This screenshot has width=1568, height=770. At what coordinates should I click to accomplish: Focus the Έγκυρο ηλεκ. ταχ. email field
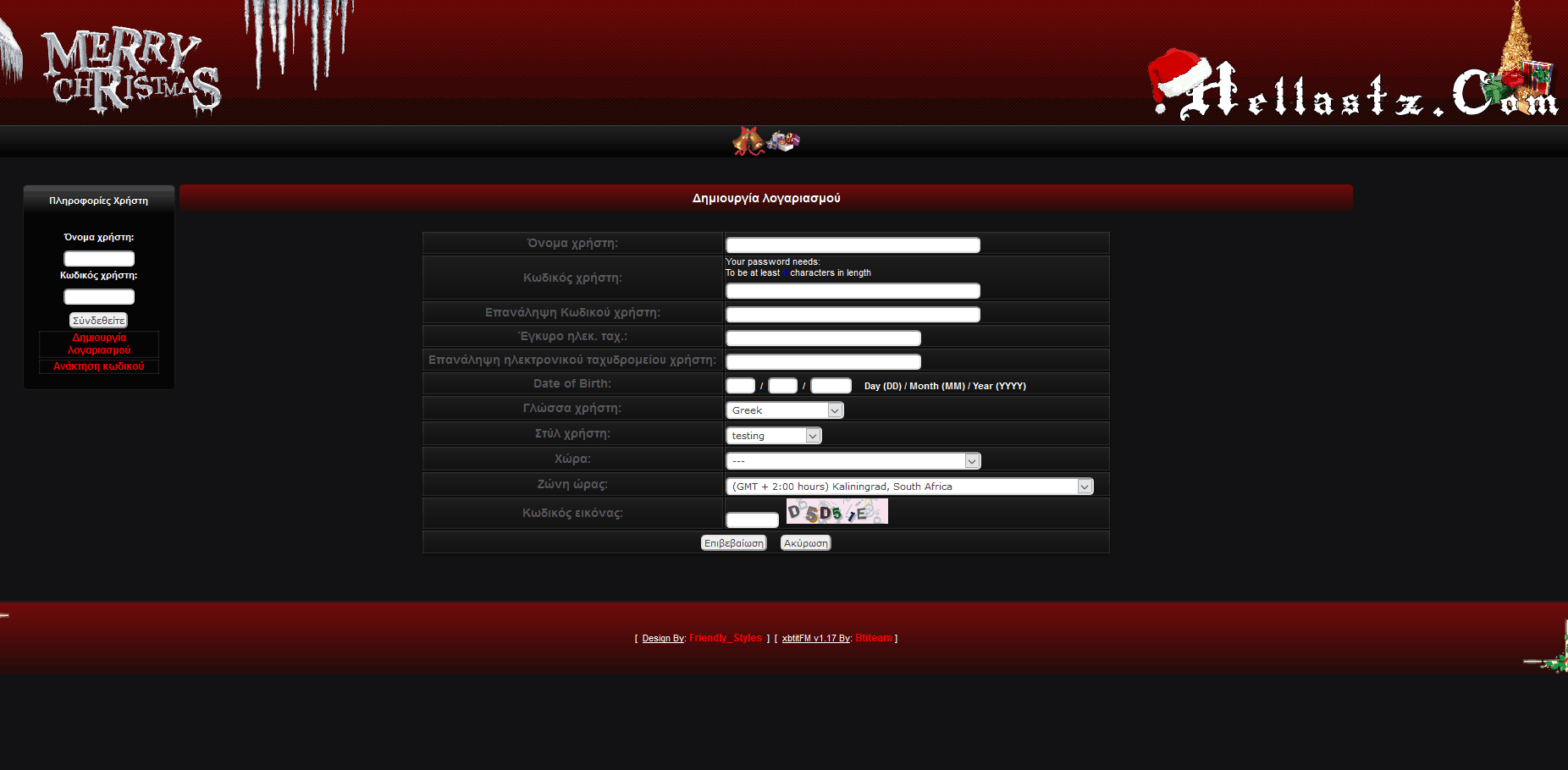tap(824, 338)
